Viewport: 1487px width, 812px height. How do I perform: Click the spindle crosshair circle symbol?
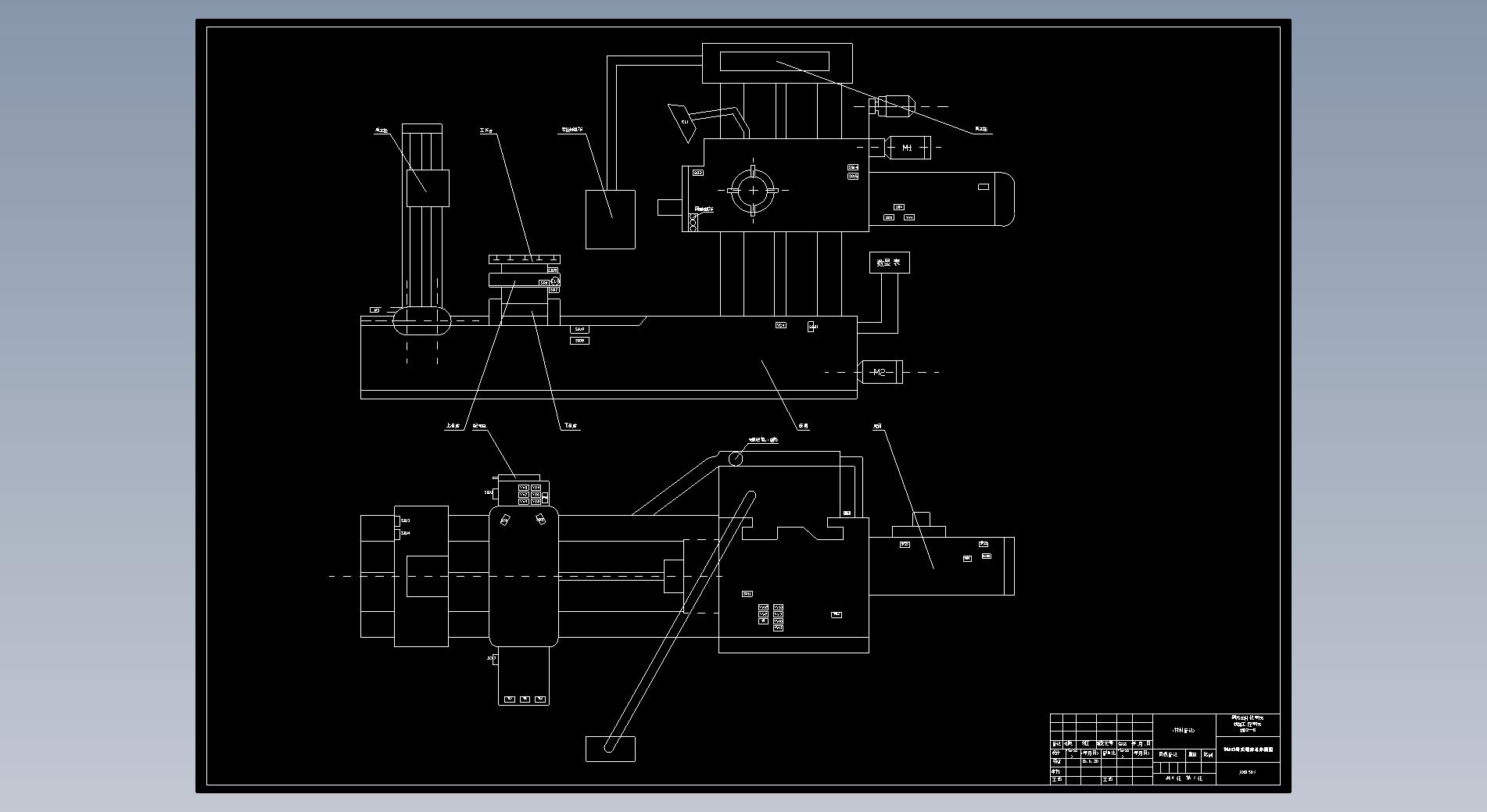click(x=753, y=189)
